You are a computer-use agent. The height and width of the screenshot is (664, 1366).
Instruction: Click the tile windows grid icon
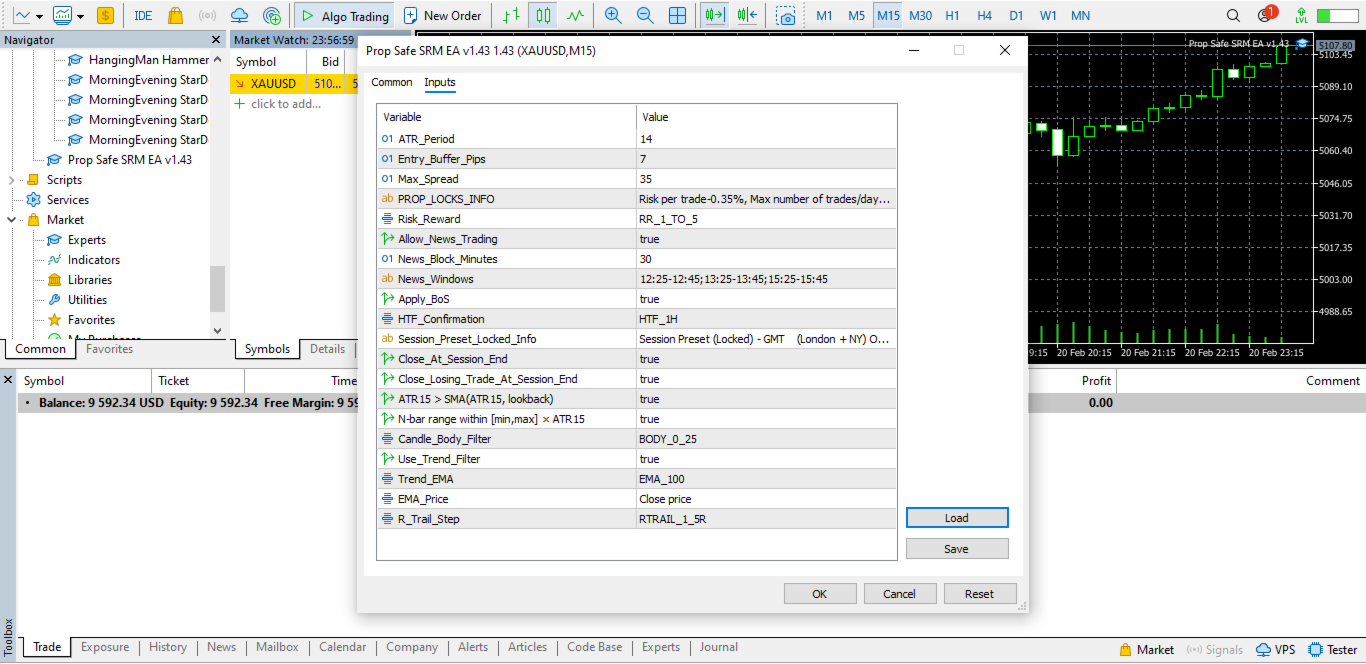[x=677, y=16]
